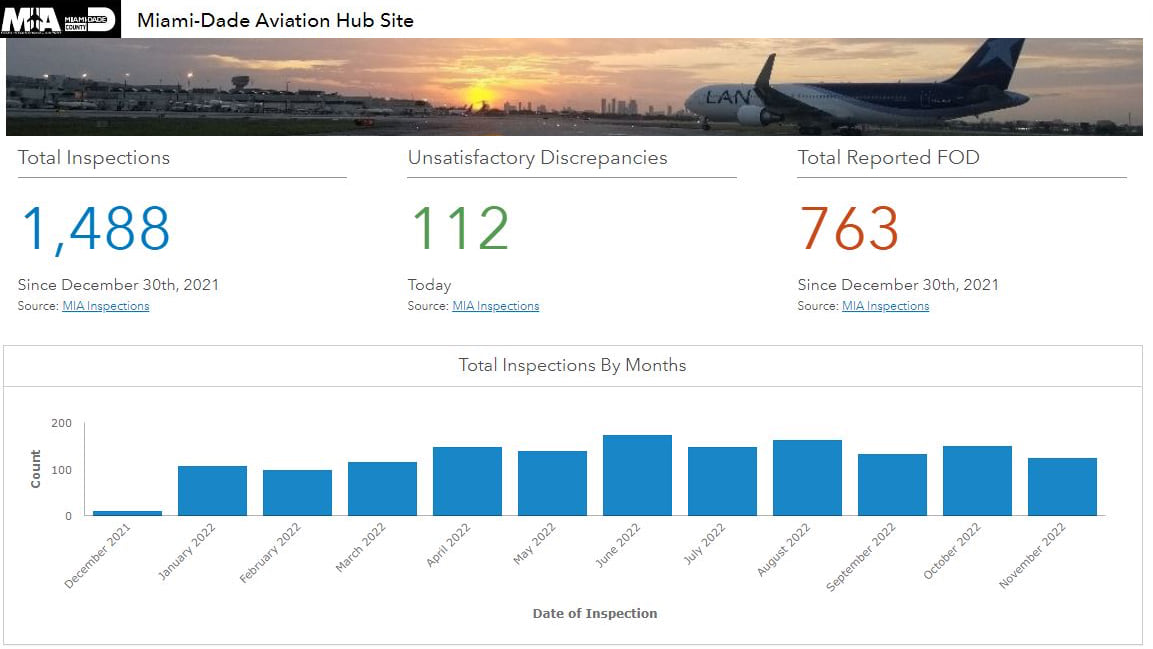Viewport: 1153px width, 649px height.
Task: Select the tallest bar, June 2022
Action: pos(637,475)
